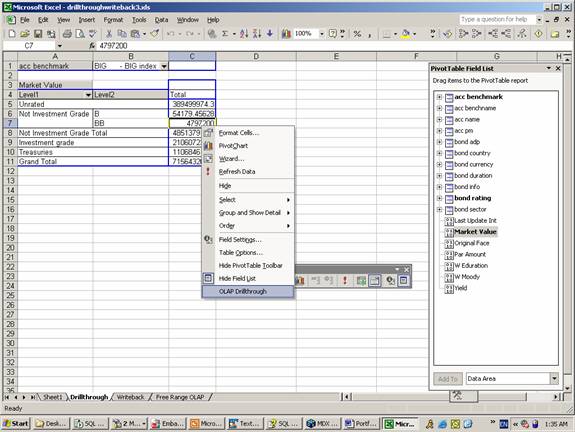Screen dimensions: 575x432
Task: Click the AutoSum sigma icon
Action: (225, 34)
